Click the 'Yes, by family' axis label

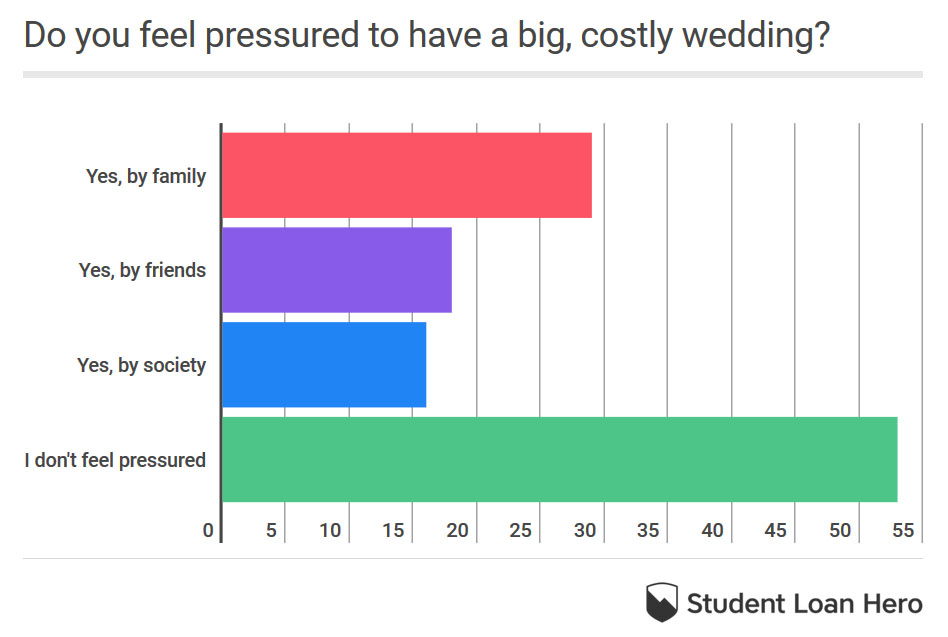[x=146, y=176]
